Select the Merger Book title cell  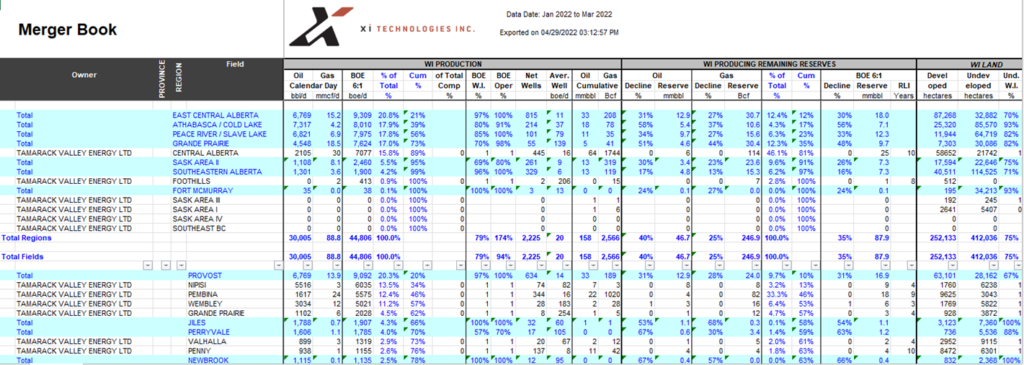click(x=67, y=30)
